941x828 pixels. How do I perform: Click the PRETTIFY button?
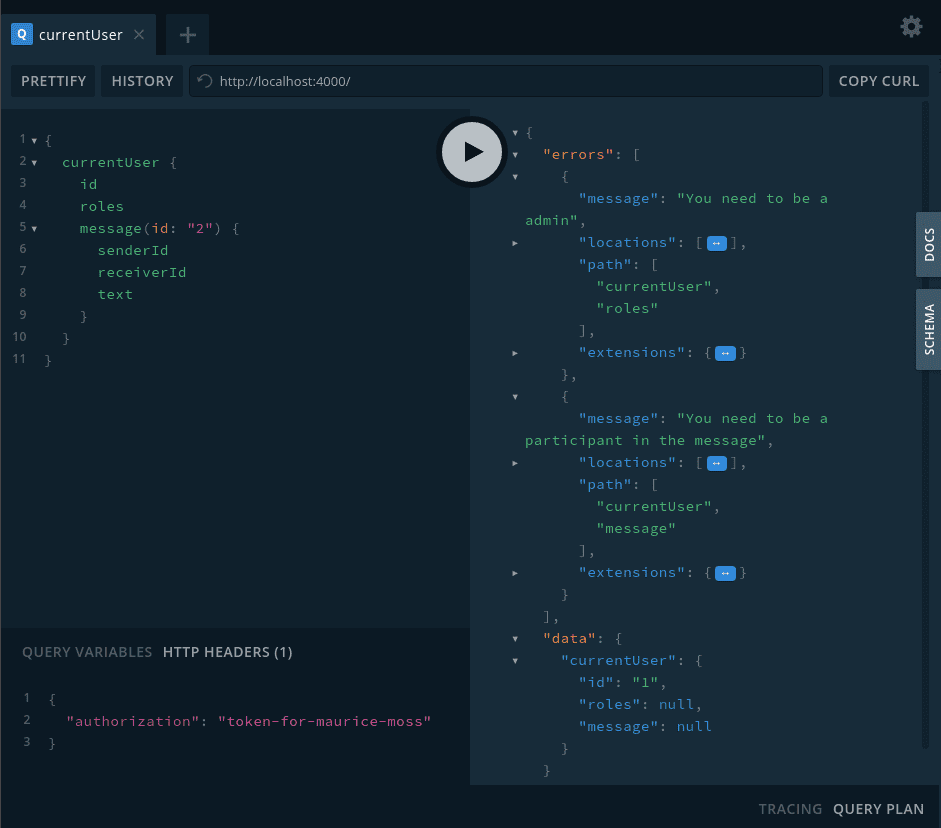(x=52, y=81)
